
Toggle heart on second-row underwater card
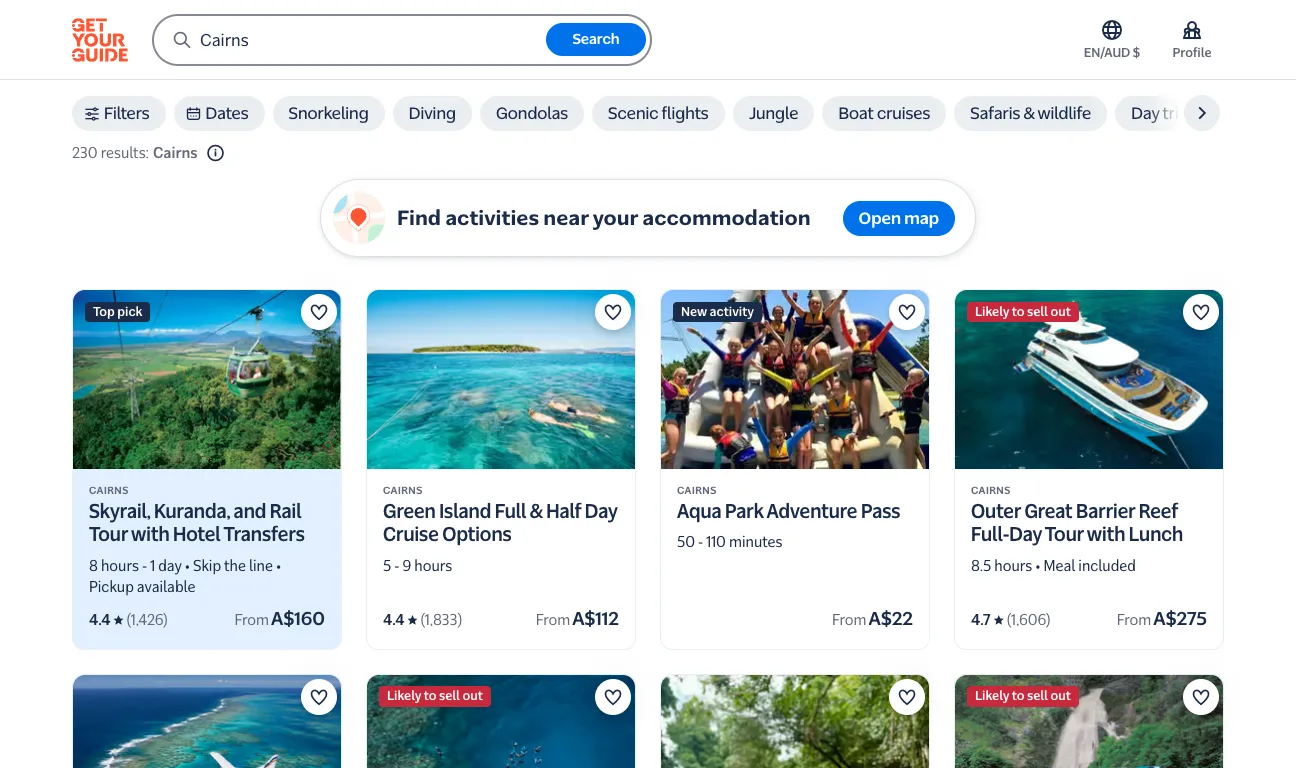[613, 697]
